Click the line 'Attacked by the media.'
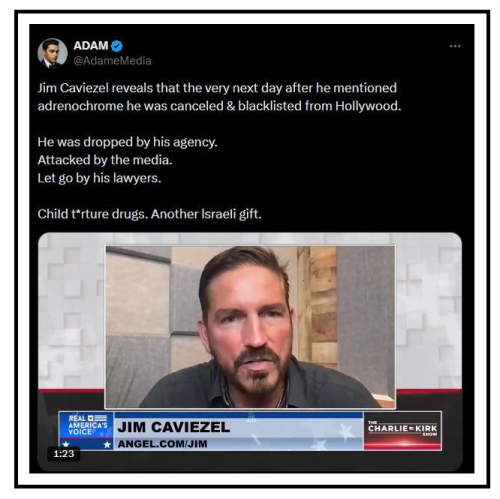This screenshot has height=499, width=500. pos(105,160)
